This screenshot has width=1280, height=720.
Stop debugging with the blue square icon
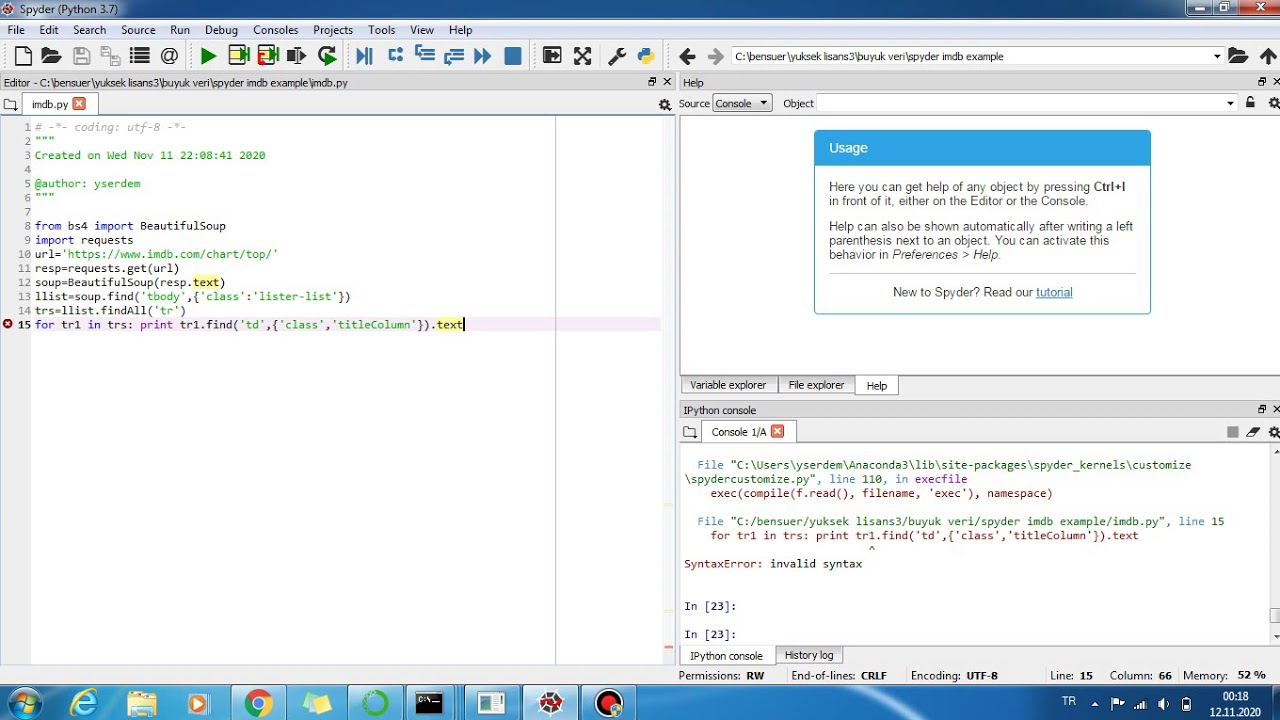(513, 56)
